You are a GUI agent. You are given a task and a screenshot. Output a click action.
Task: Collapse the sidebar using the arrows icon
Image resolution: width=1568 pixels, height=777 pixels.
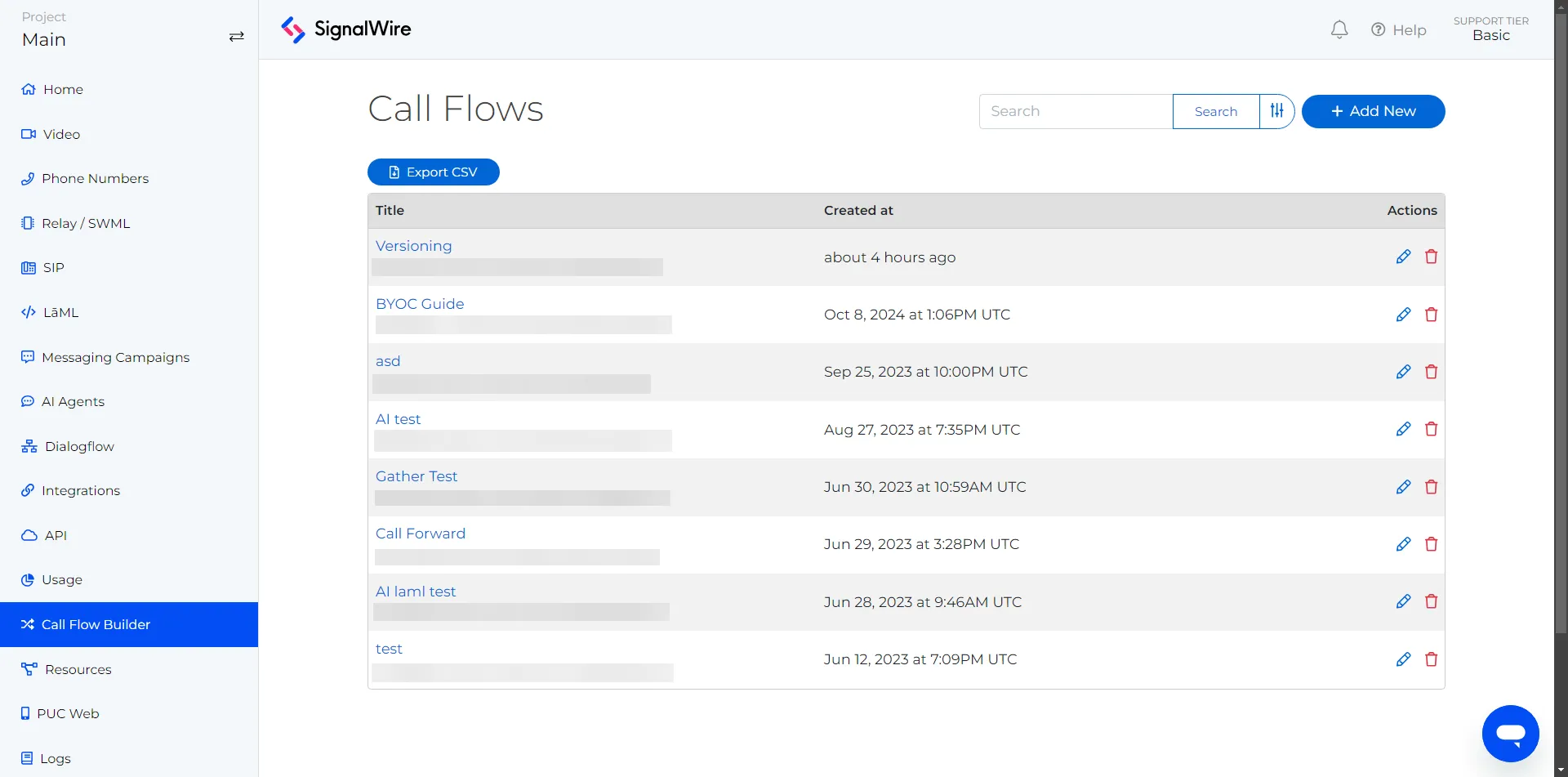236,37
